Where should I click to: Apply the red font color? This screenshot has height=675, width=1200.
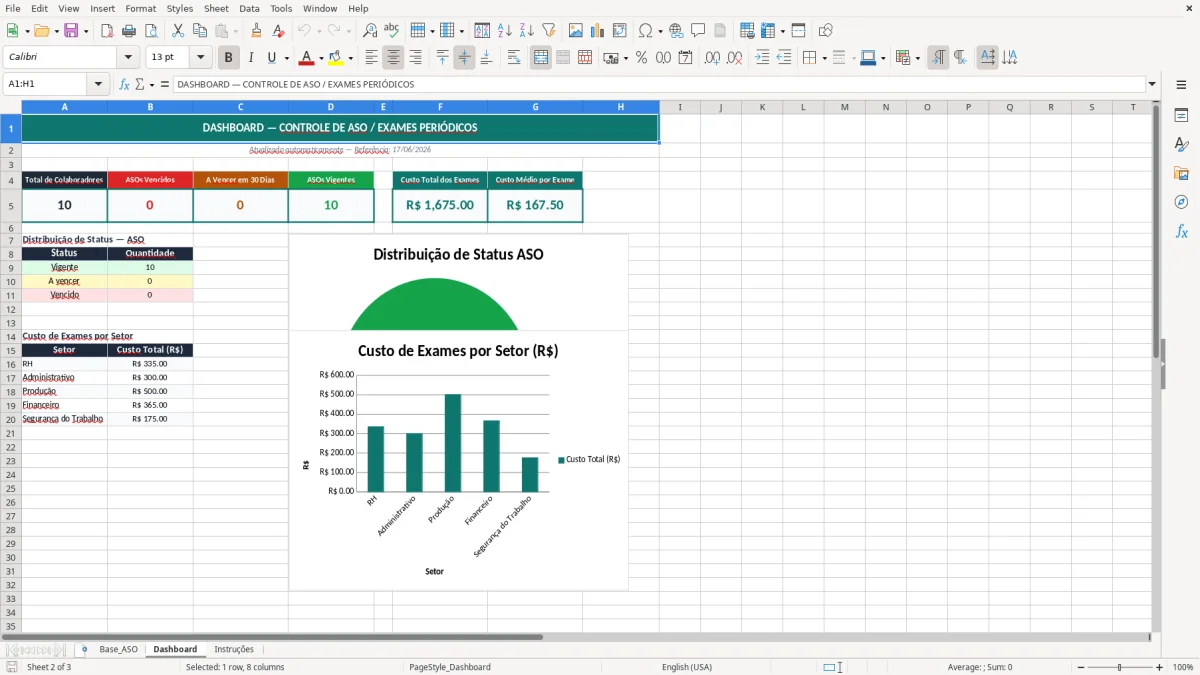pos(306,58)
